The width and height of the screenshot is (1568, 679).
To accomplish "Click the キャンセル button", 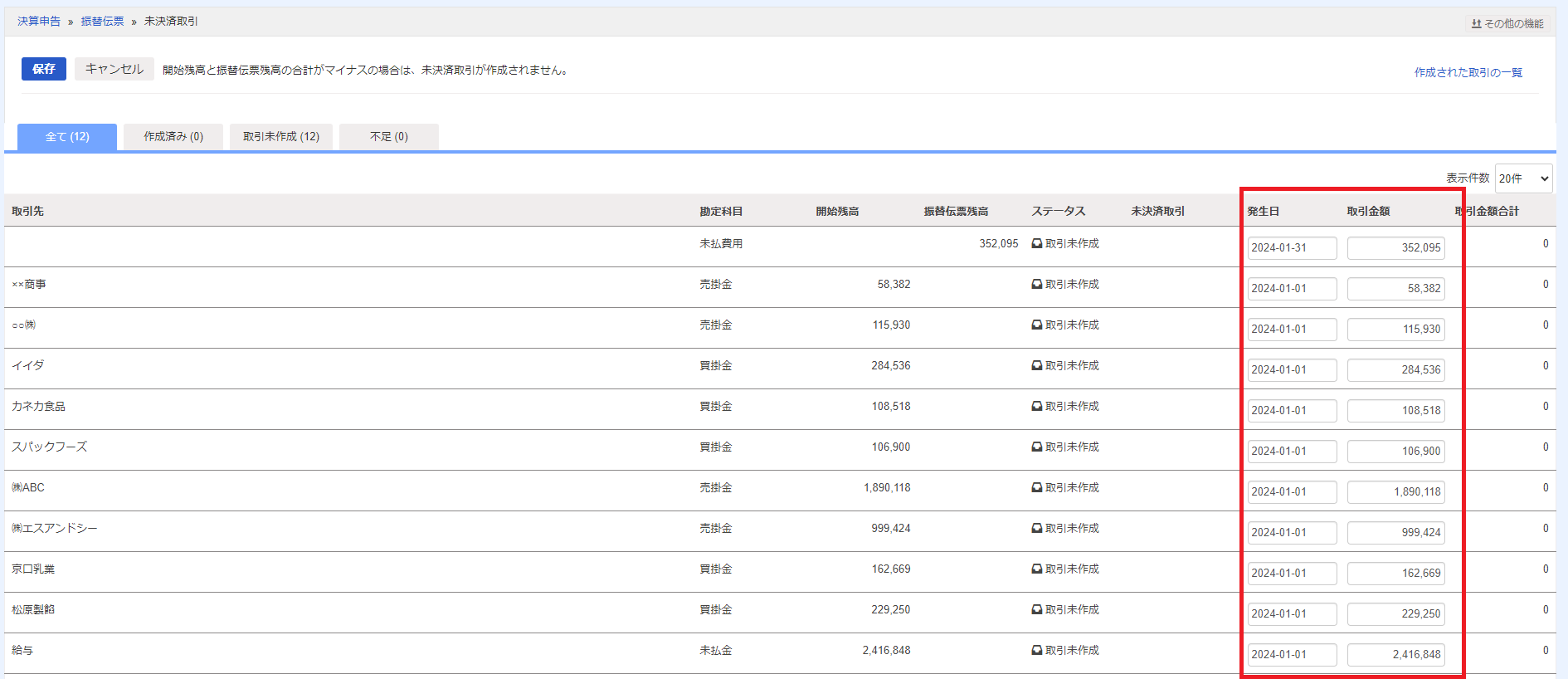I will [114, 69].
